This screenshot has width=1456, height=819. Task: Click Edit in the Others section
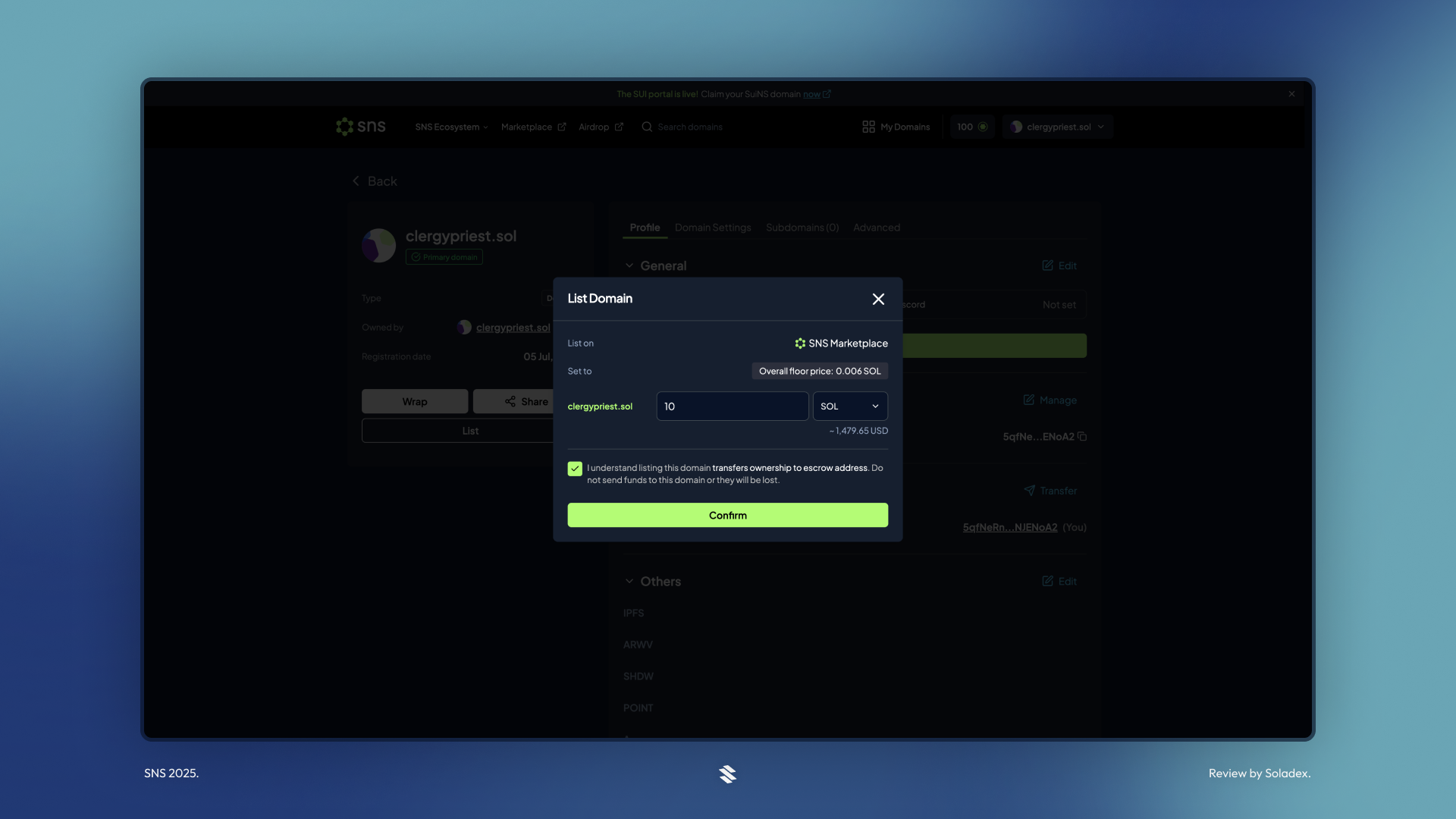(x=1059, y=582)
